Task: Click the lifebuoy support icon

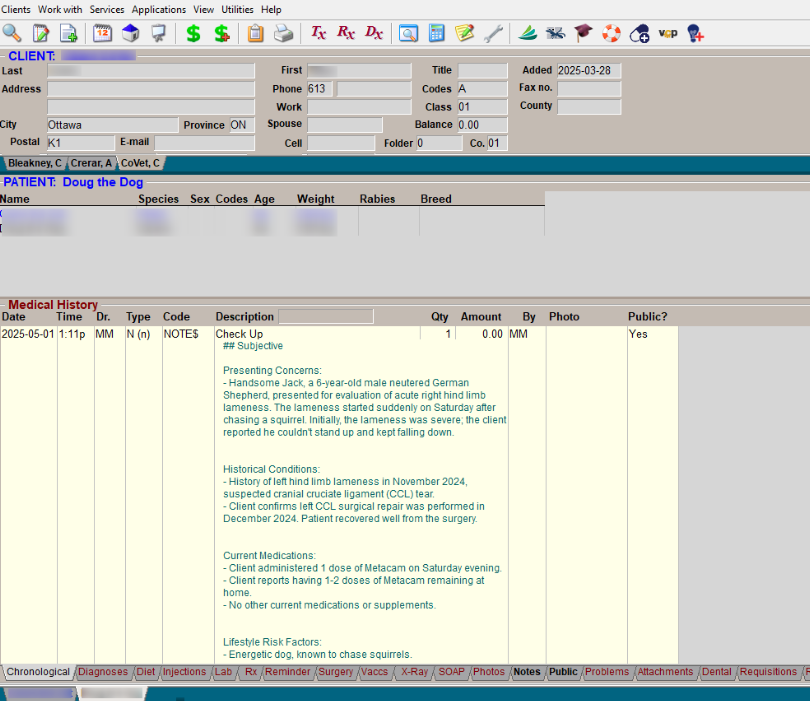Action: coord(611,33)
